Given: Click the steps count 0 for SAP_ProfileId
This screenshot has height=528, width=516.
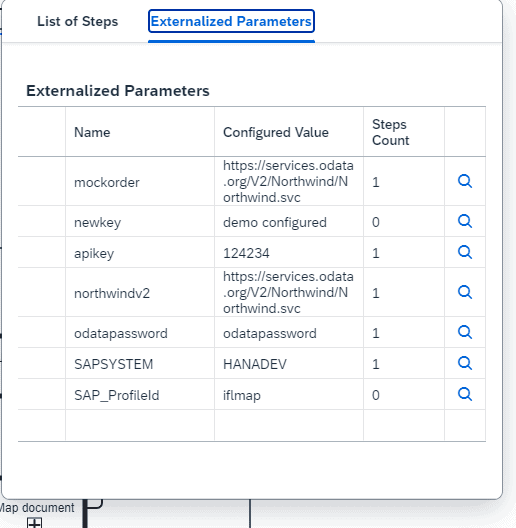Looking at the screenshot, I should point(376,395).
